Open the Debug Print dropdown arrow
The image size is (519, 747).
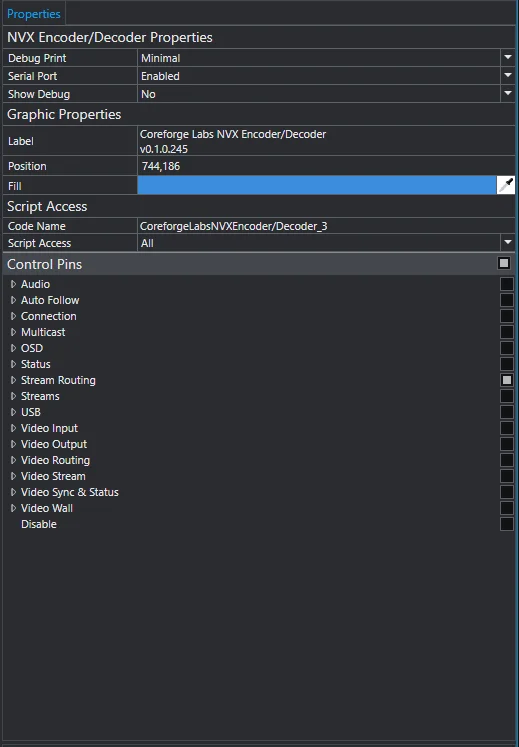(508, 58)
